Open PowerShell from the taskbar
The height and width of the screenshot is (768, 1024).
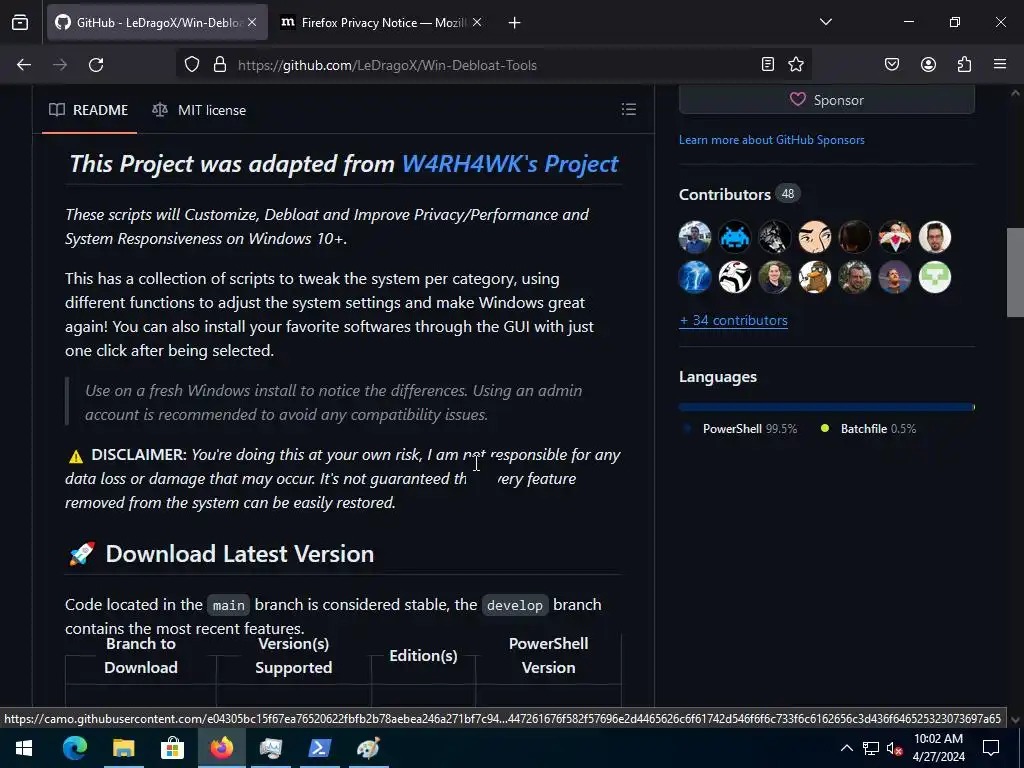point(319,748)
